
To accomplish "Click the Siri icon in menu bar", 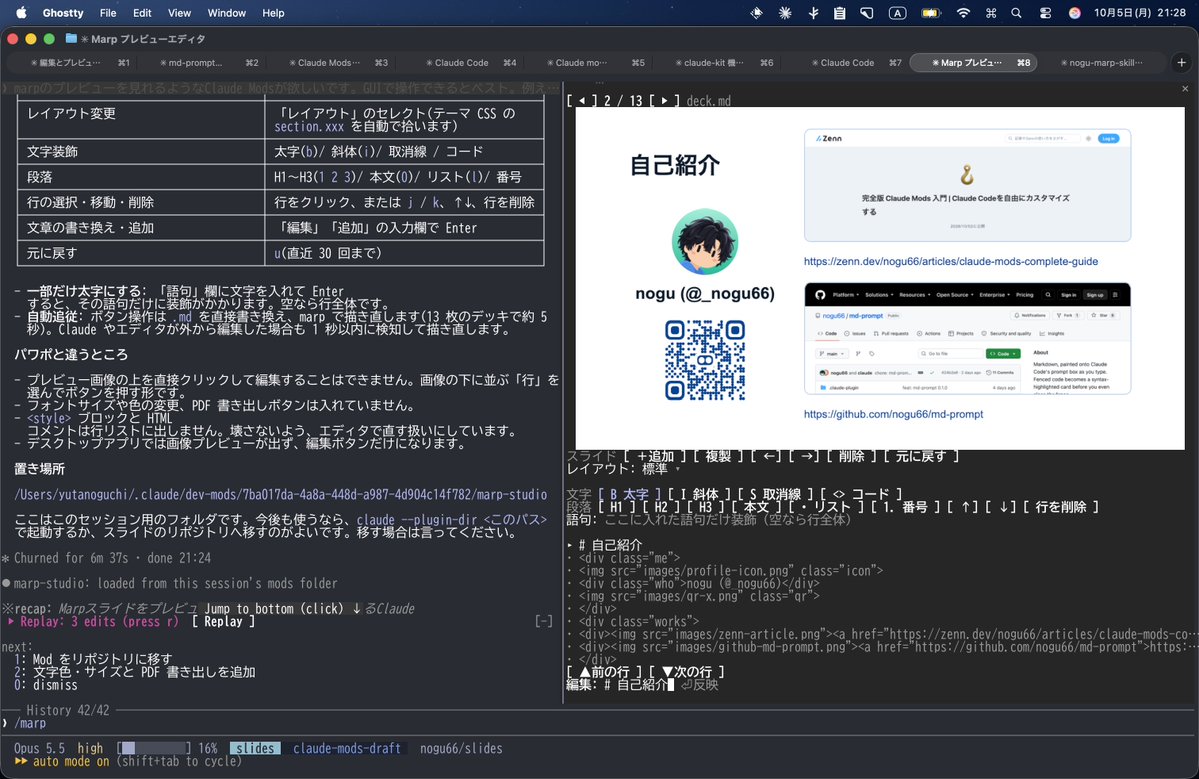I will point(1074,12).
